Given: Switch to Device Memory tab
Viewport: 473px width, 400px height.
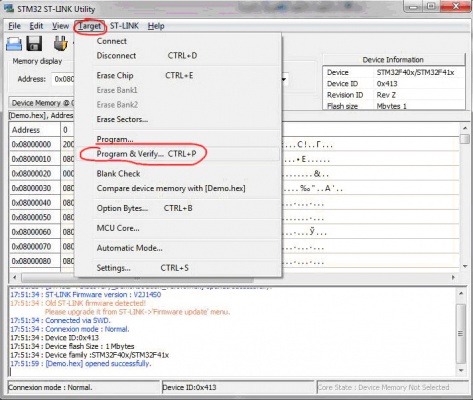Looking at the screenshot, I should [41, 103].
